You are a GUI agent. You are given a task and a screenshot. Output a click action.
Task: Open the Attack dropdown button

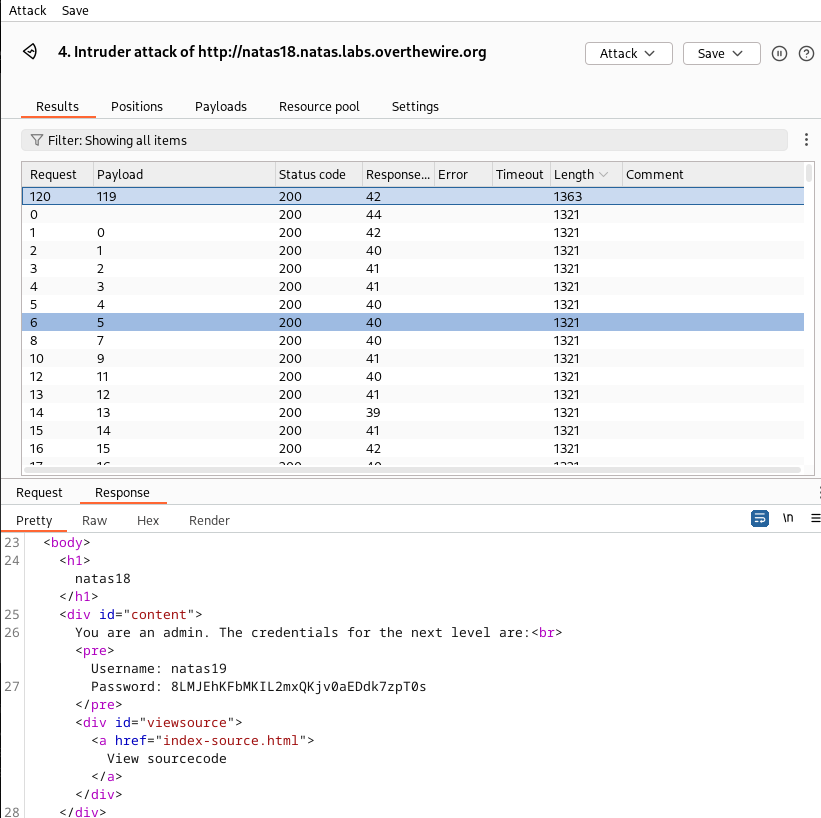point(628,53)
